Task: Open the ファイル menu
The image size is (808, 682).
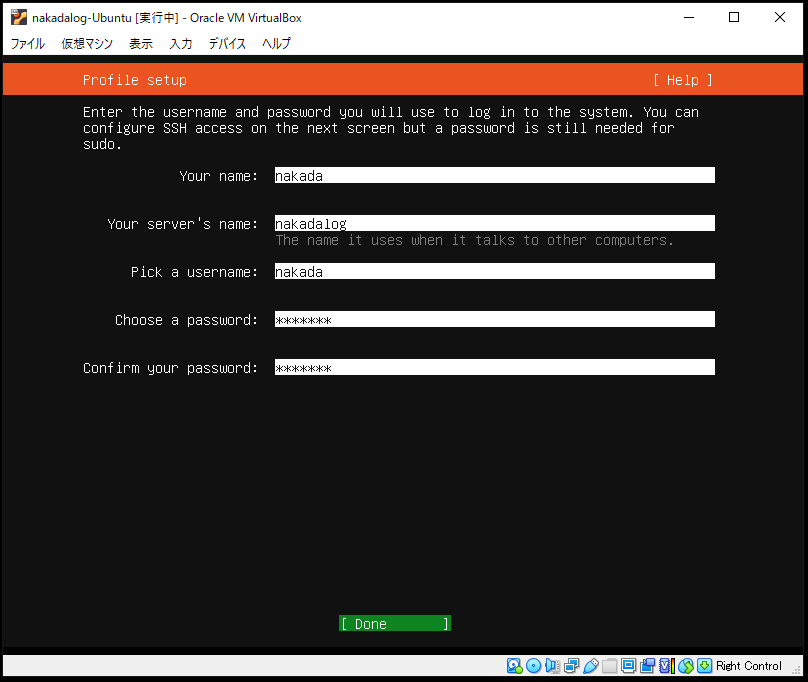Action: pos(28,44)
